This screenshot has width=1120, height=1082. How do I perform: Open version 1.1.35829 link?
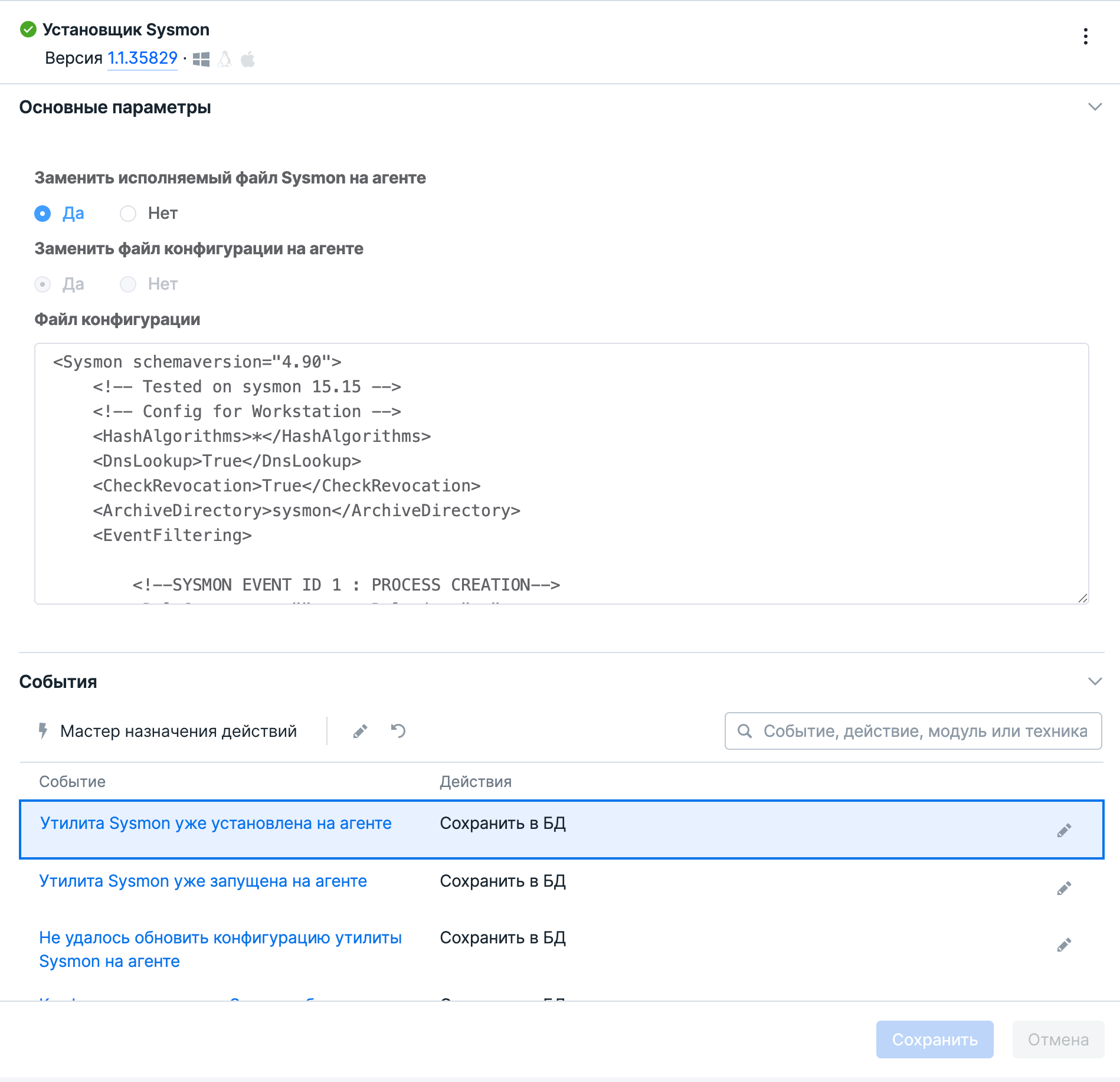point(142,58)
